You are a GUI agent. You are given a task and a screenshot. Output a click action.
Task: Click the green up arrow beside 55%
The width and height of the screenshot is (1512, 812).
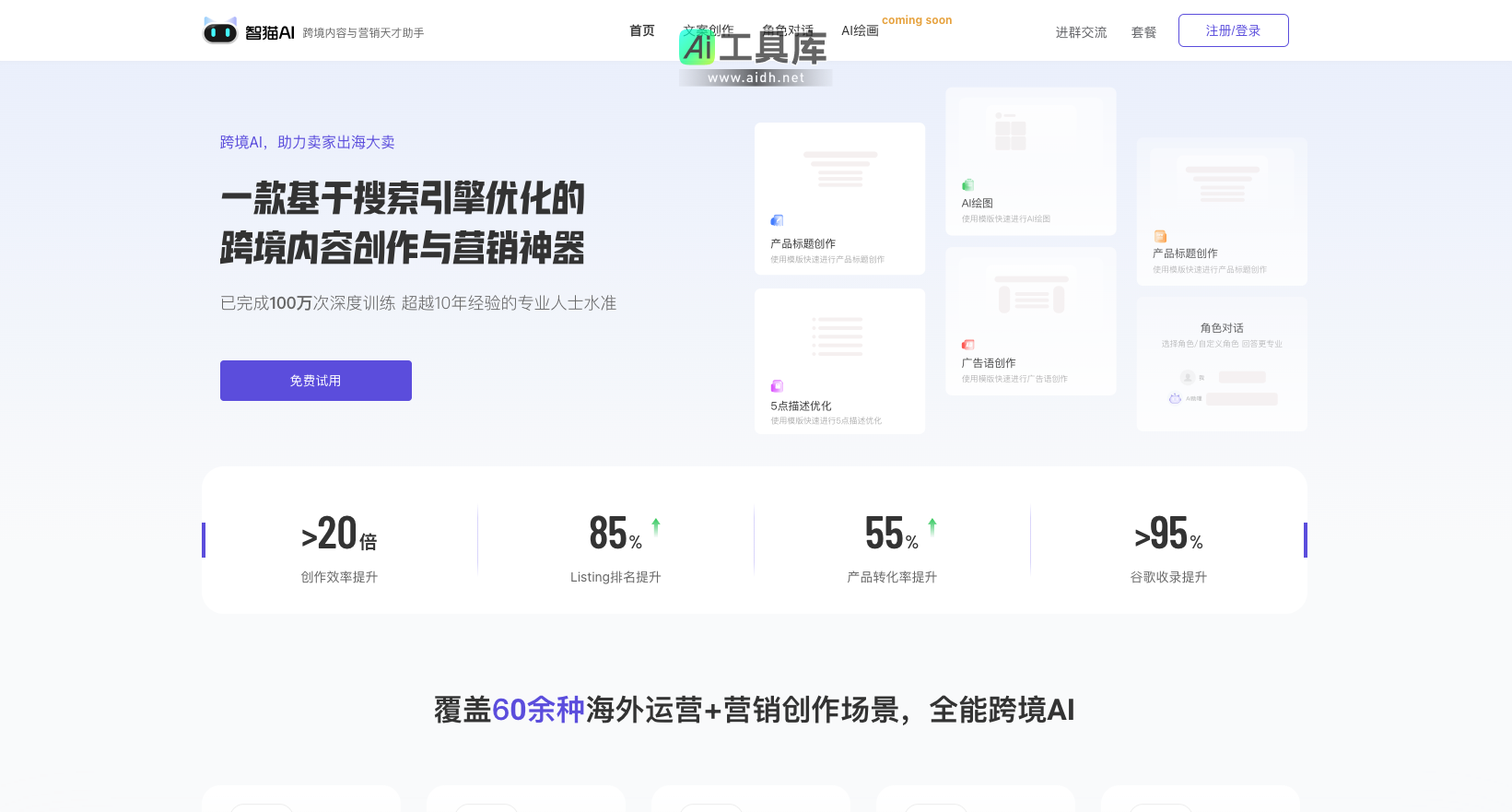click(x=932, y=526)
